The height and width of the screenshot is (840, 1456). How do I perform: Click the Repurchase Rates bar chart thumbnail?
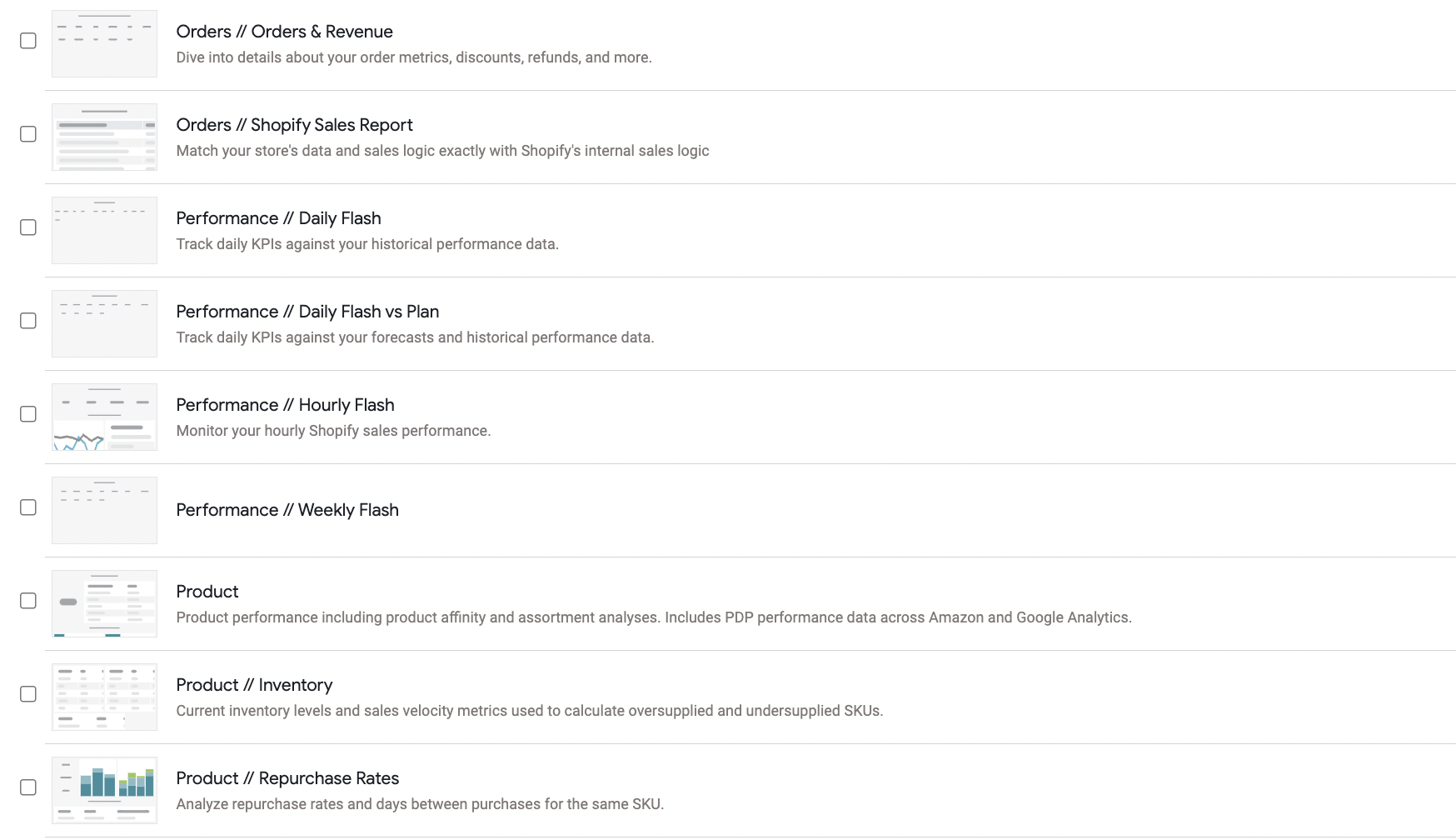click(x=104, y=791)
